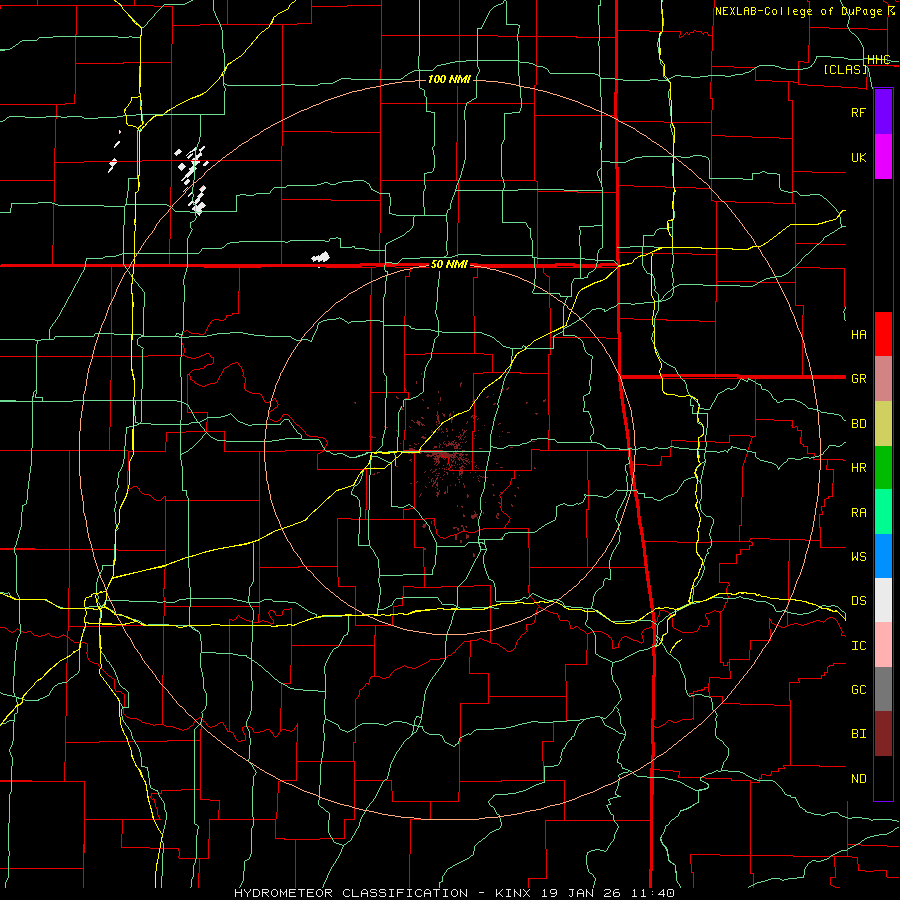Click the blue WS legend swatch
The height and width of the screenshot is (900, 900).
click(x=883, y=556)
